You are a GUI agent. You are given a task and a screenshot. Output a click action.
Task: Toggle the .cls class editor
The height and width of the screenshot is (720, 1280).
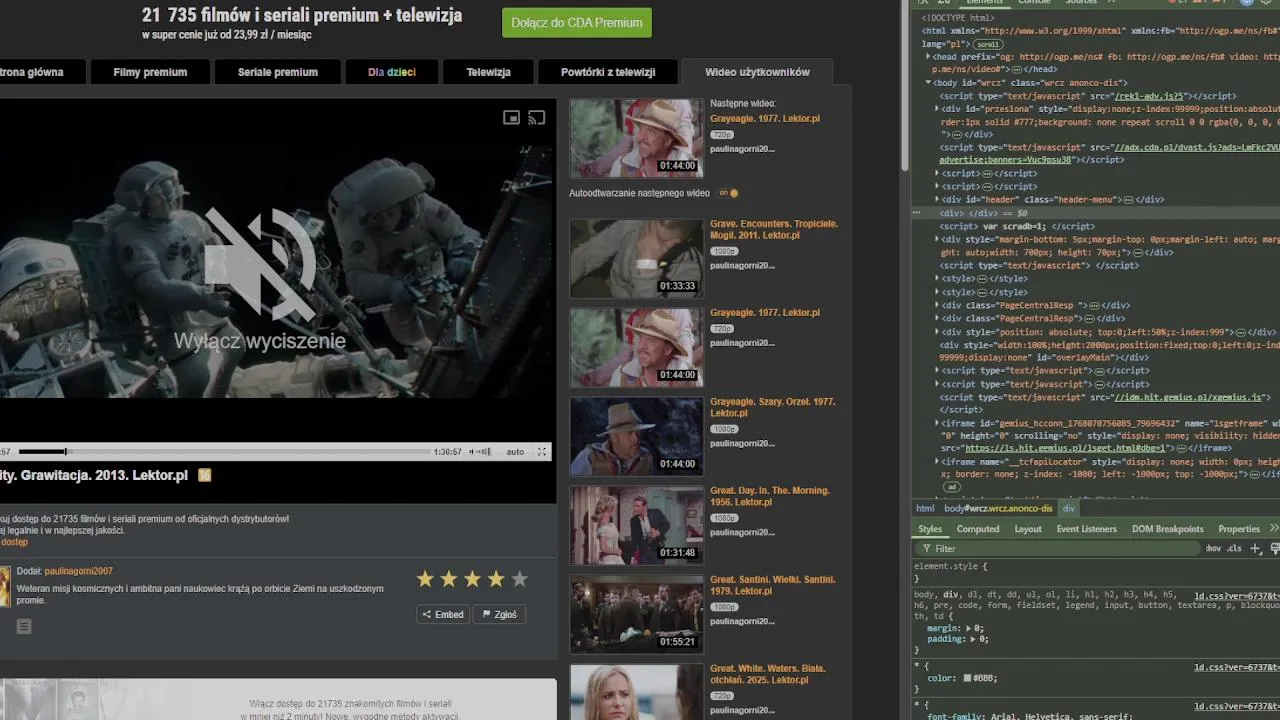coord(1234,548)
